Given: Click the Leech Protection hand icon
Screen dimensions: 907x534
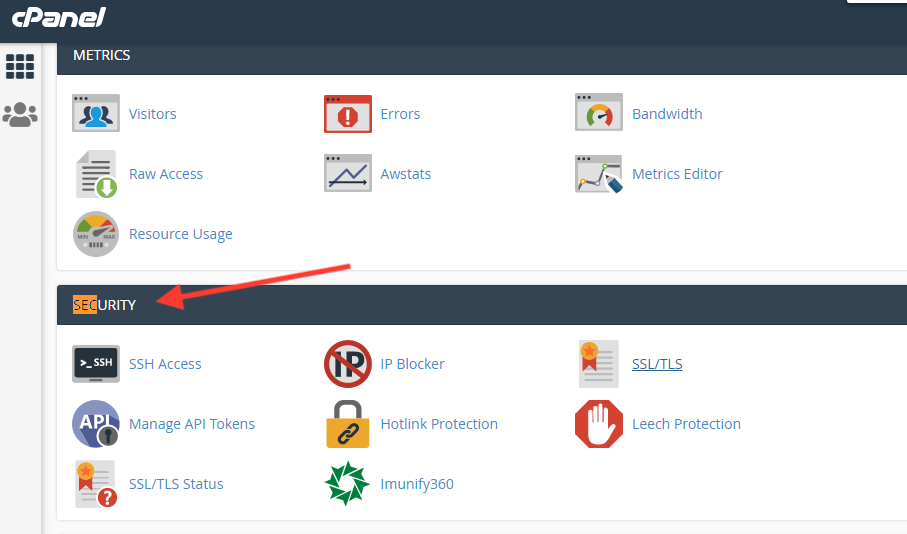Looking at the screenshot, I should pos(599,424).
